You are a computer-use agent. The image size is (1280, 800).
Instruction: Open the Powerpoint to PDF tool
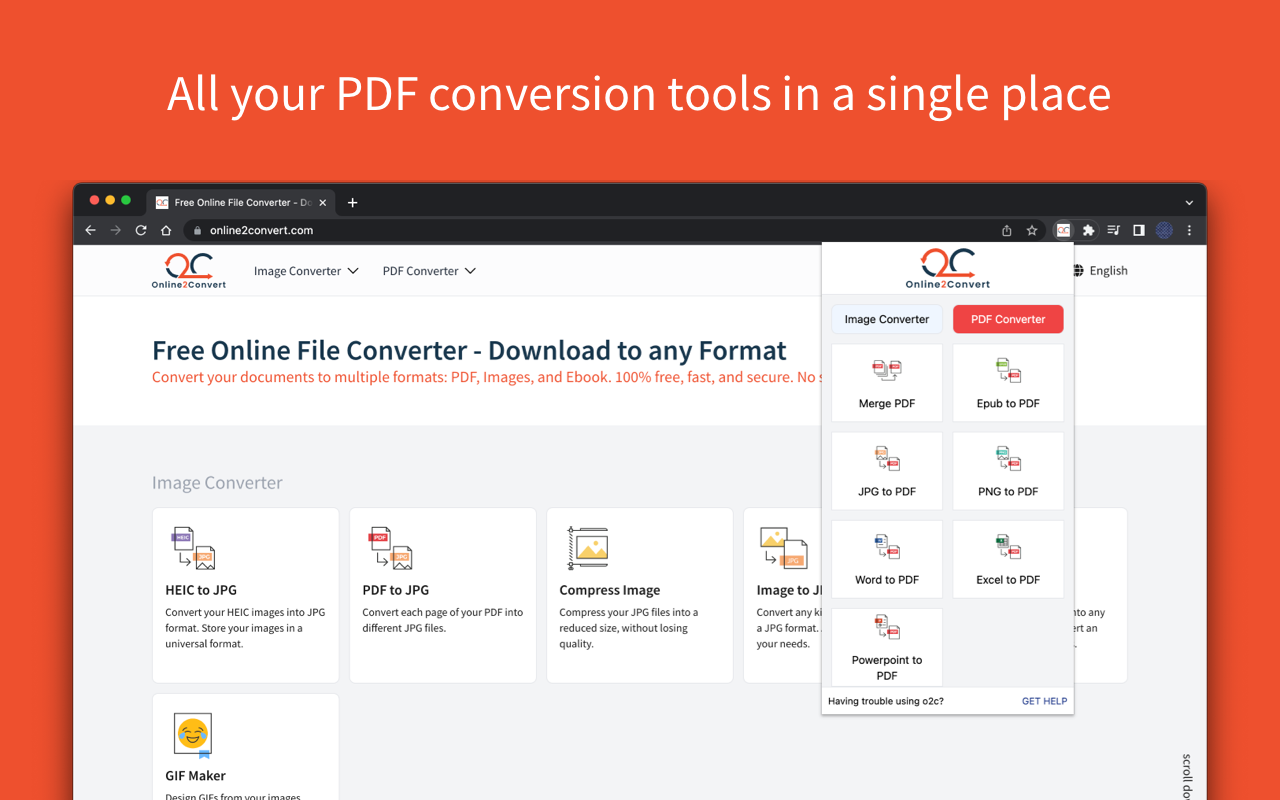pyautogui.click(x=887, y=647)
